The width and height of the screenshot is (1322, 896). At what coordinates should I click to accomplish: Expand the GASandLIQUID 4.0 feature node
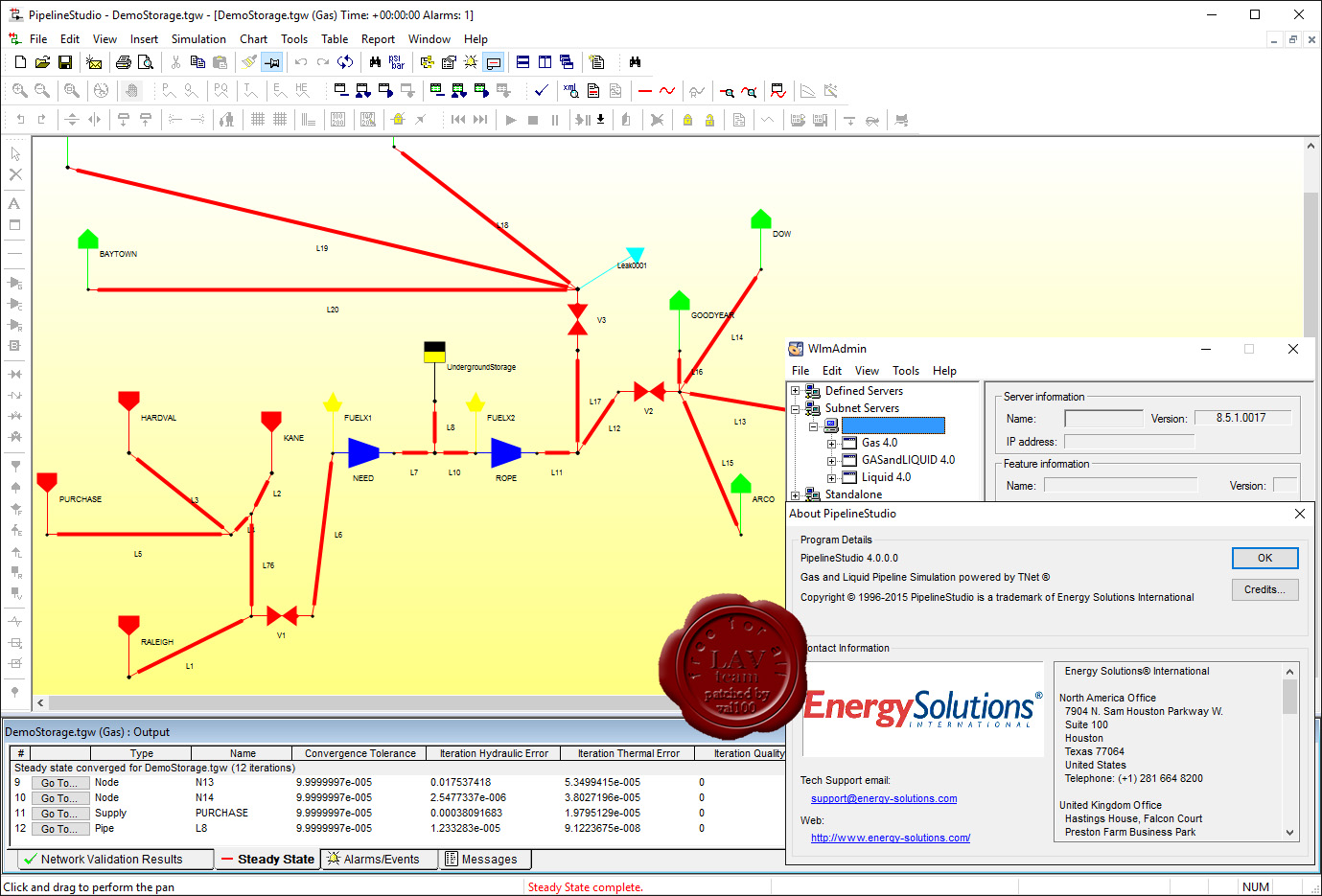pos(831,461)
